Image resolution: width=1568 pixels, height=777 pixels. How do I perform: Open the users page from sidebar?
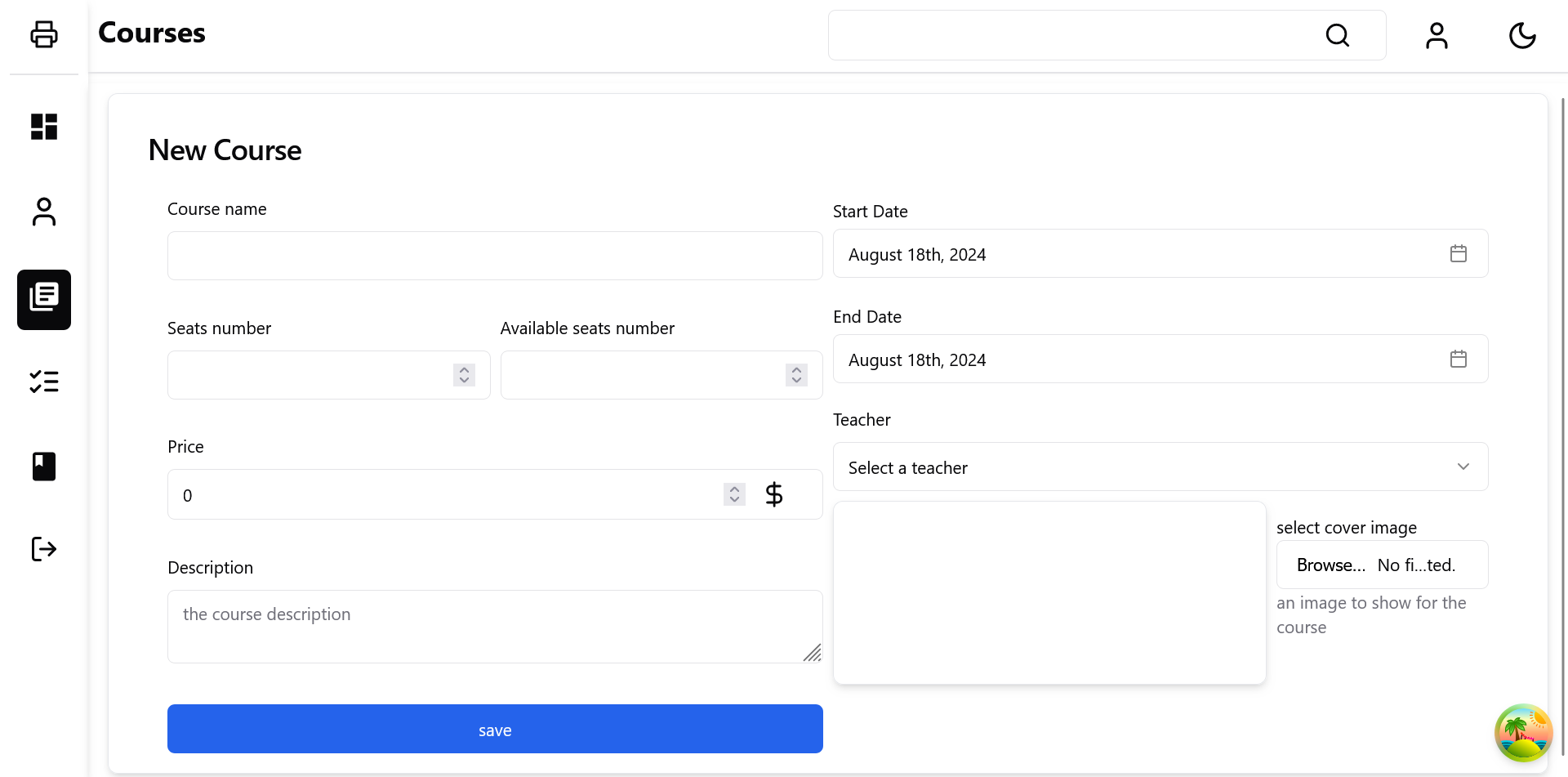44,212
